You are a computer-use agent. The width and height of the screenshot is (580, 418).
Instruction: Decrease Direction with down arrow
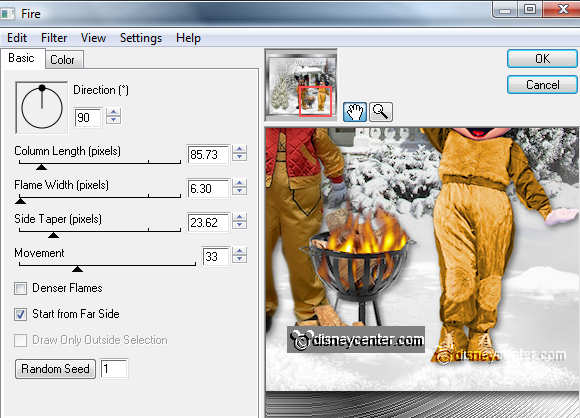(x=114, y=120)
